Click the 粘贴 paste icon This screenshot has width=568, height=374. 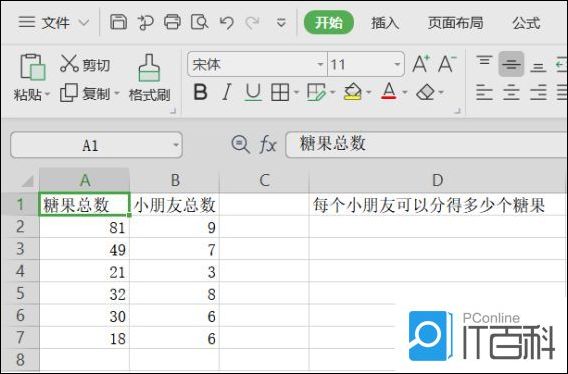coord(33,67)
